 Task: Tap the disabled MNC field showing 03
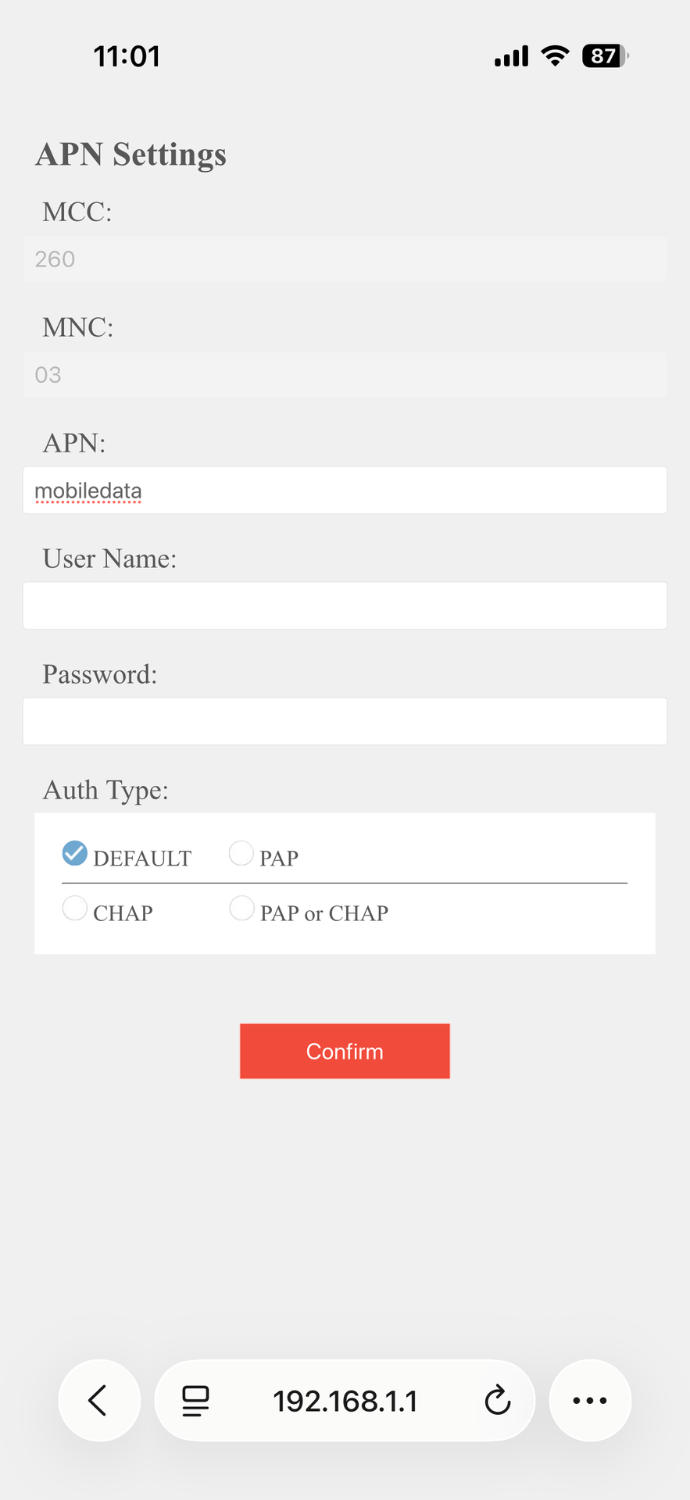click(x=345, y=375)
